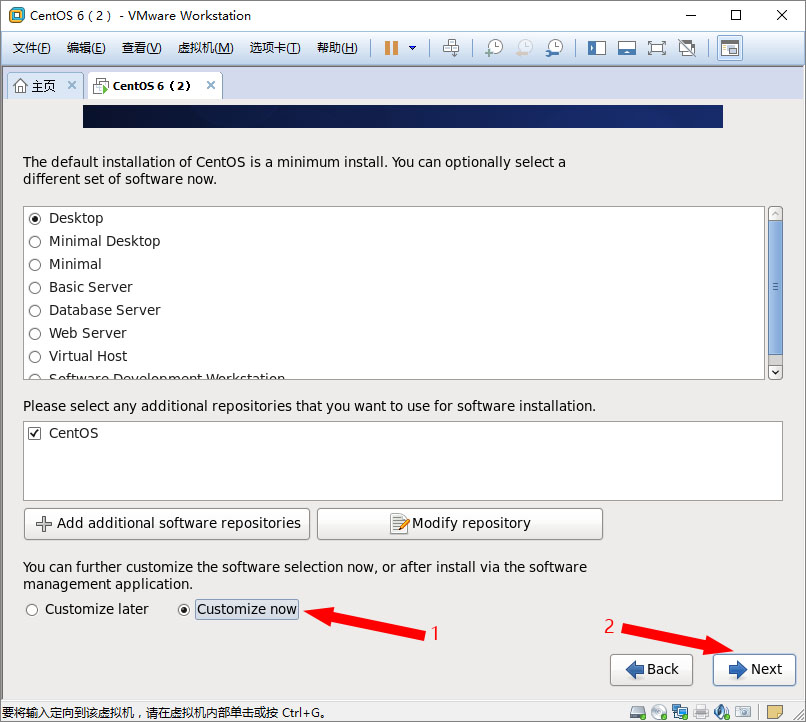The height and width of the screenshot is (722, 806).
Task: Click the send Ctrl+Alt+Del toolbar icon
Action: point(451,48)
